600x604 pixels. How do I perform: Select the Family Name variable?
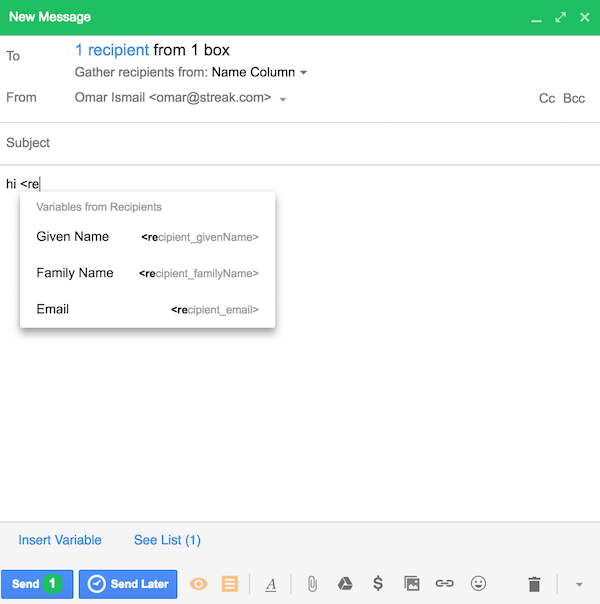point(147,273)
